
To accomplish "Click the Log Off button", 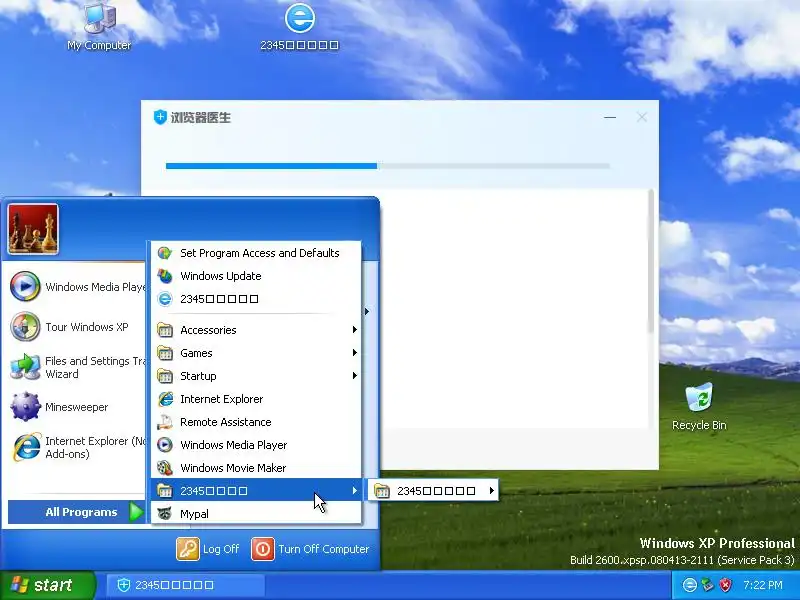I will click(208, 549).
